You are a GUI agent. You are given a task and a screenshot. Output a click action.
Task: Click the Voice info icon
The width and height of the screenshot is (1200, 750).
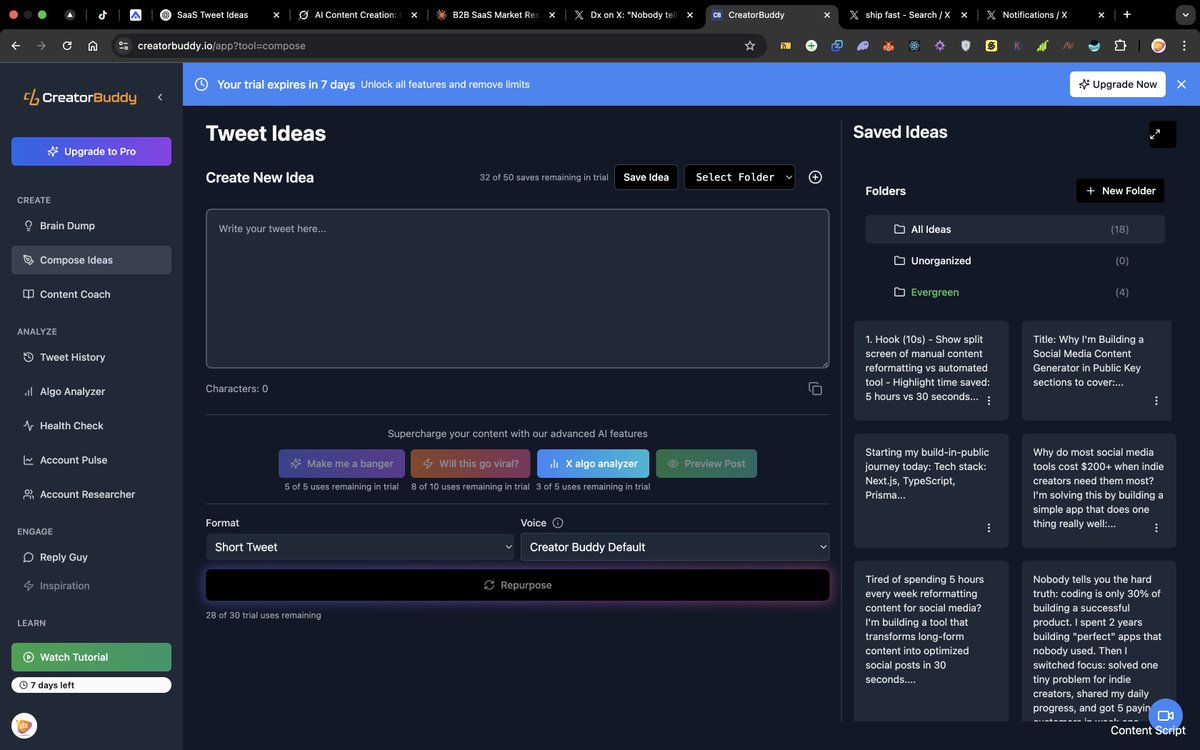(558, 523)
